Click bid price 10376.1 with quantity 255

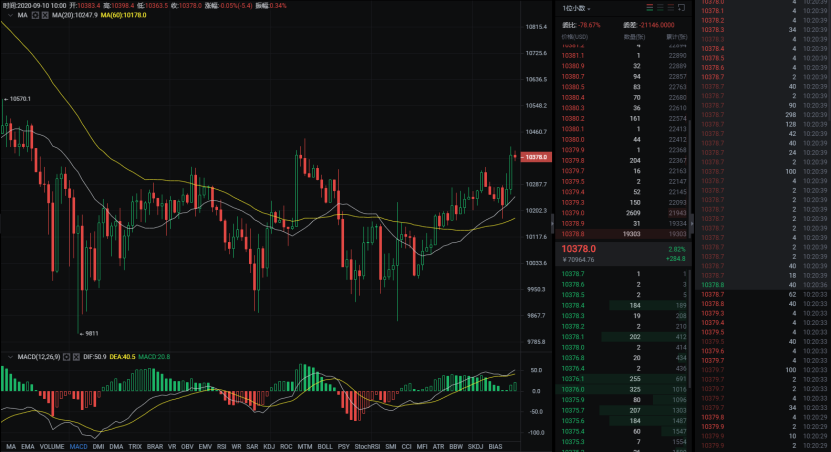tap(573, 379)
